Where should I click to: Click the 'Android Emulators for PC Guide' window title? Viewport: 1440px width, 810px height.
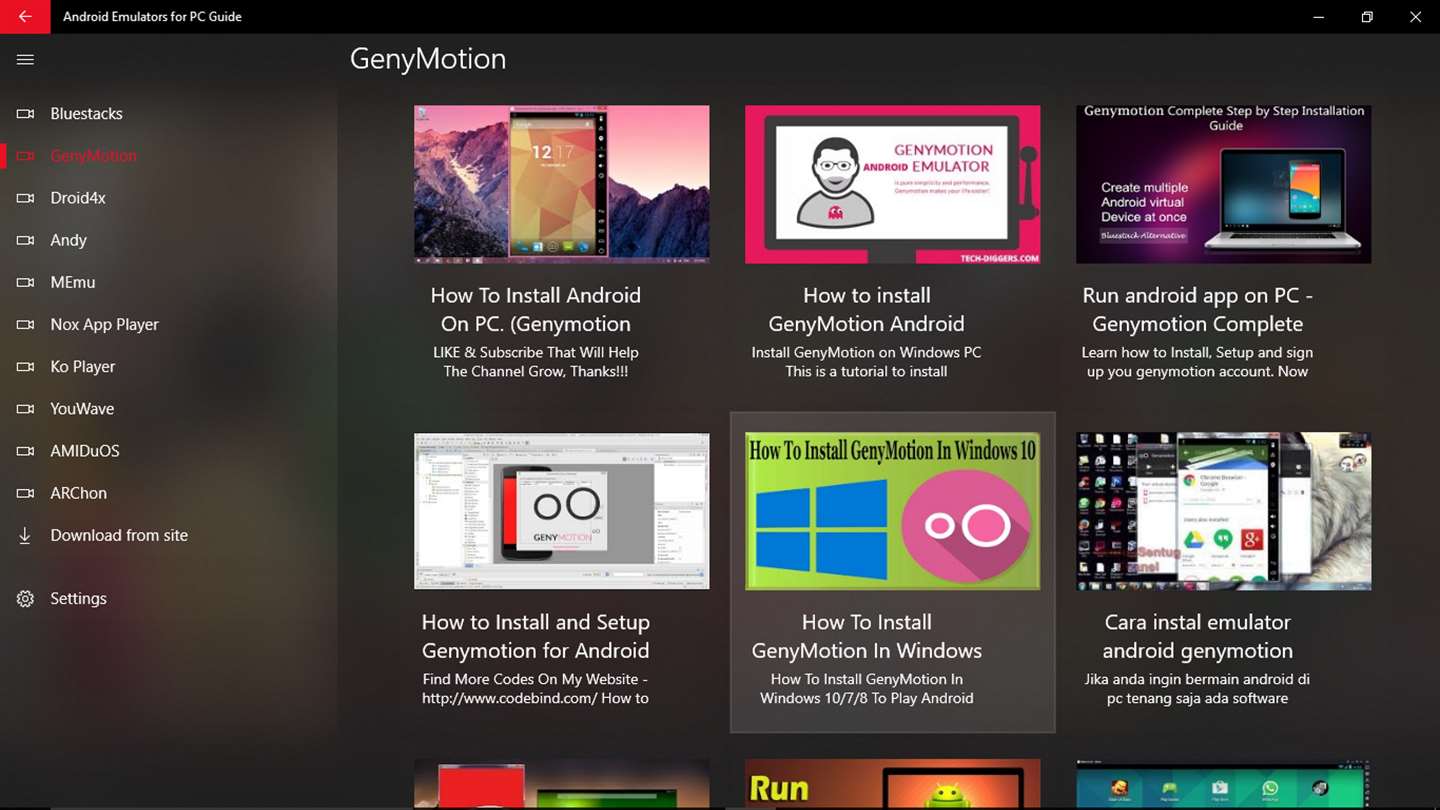pyautogui.click(x=152, y=17)
